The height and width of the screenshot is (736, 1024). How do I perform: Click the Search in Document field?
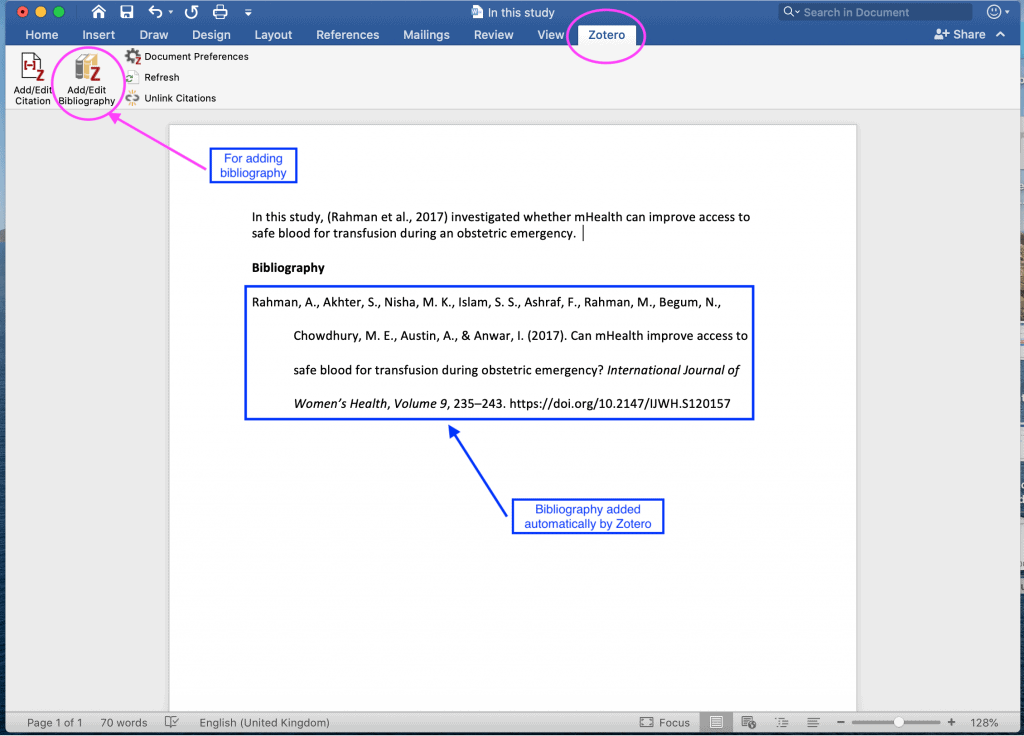pos(880,12)
